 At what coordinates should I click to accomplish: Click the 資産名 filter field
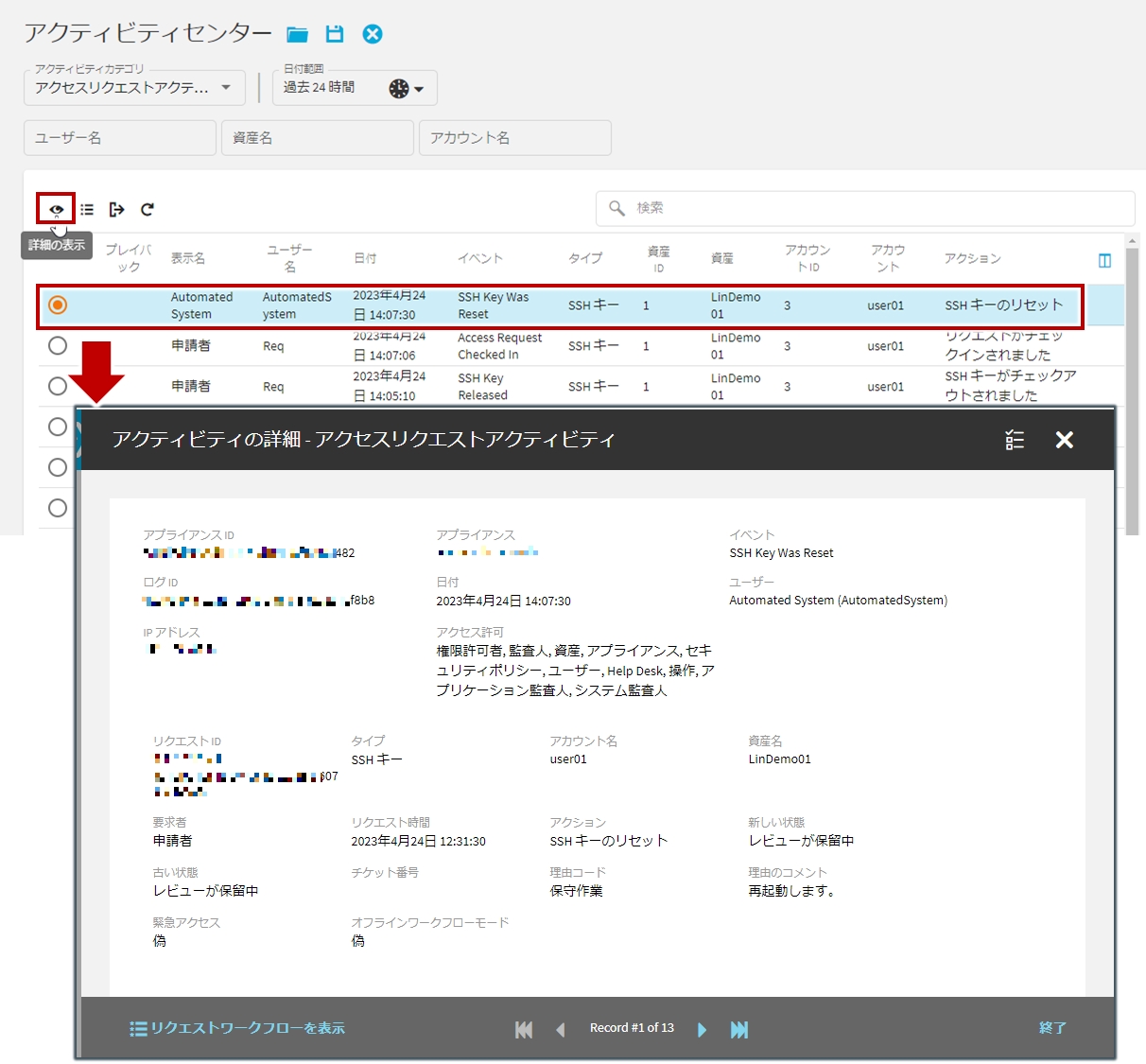318,138
